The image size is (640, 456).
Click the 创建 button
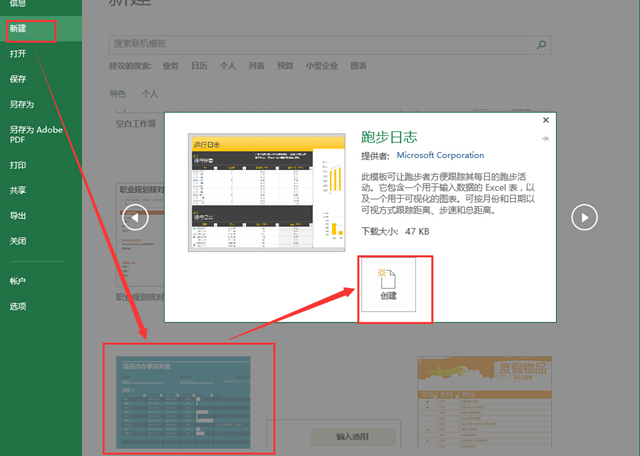[x=389, y=285]
